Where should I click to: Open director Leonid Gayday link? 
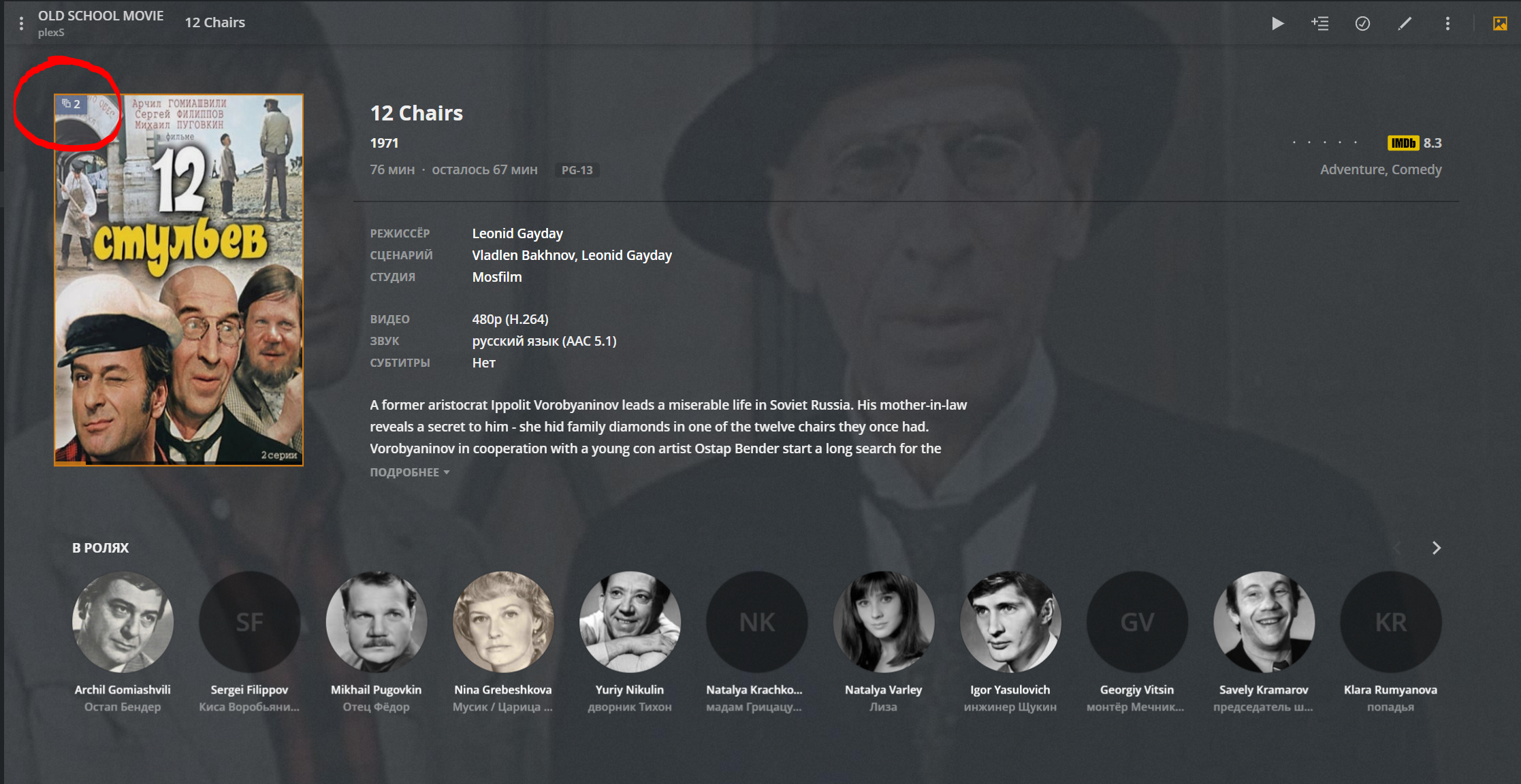(x=517, y=233)
